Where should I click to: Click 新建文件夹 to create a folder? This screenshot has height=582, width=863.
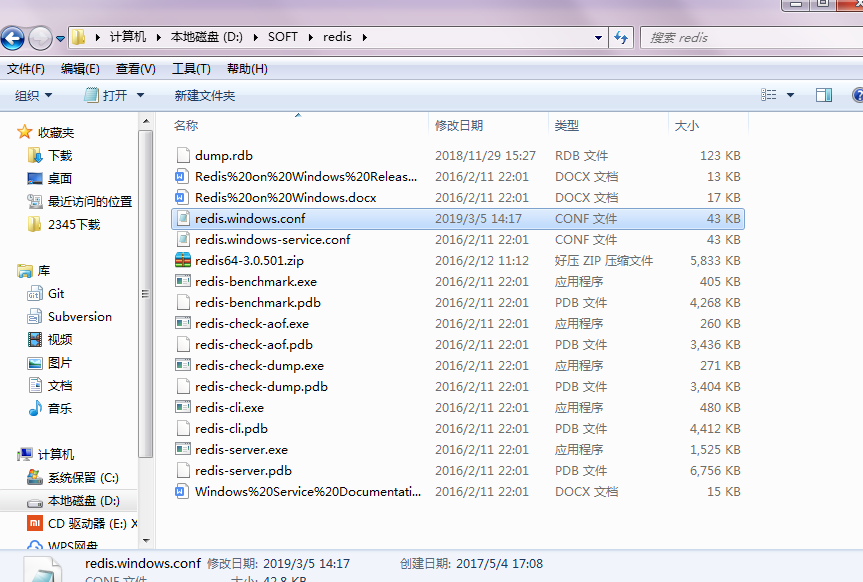(x=205, y=96)
